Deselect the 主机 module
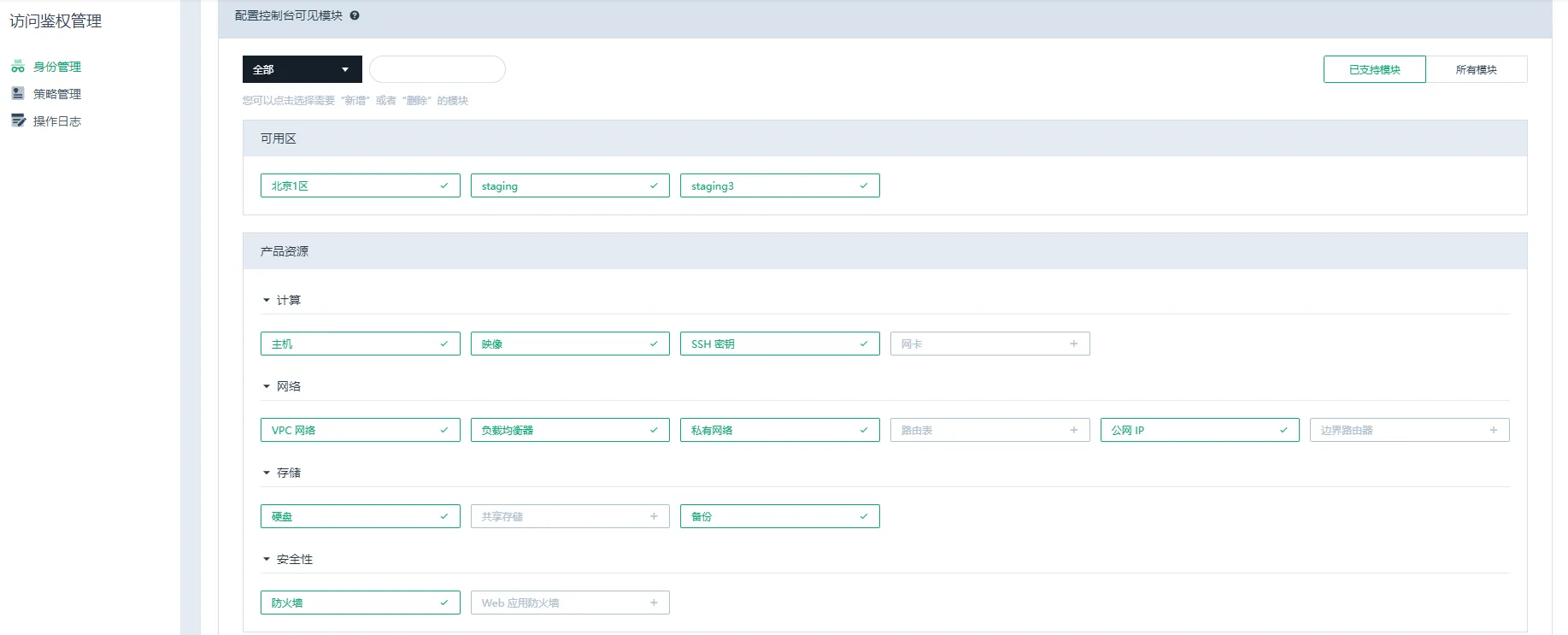This screenshot has width=1568, height=635. (x=360, y=344)
